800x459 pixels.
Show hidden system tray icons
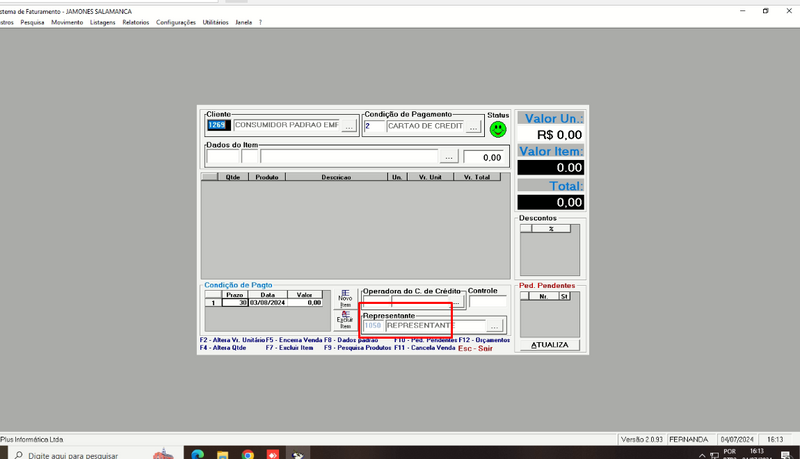click(x=702, y=455)
